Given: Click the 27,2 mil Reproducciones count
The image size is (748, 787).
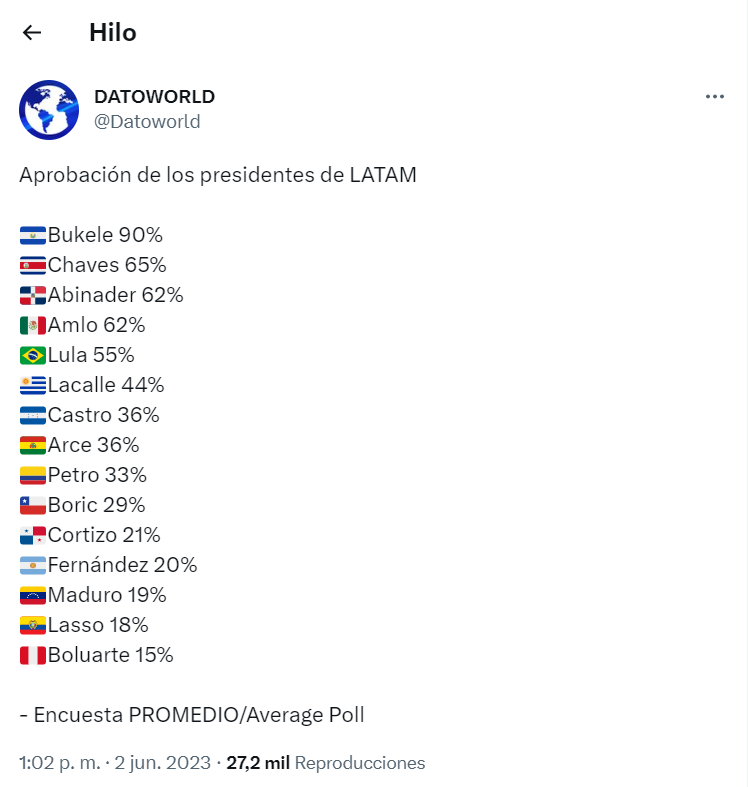Looking at the screenshot, I should (x=325, y=762).
